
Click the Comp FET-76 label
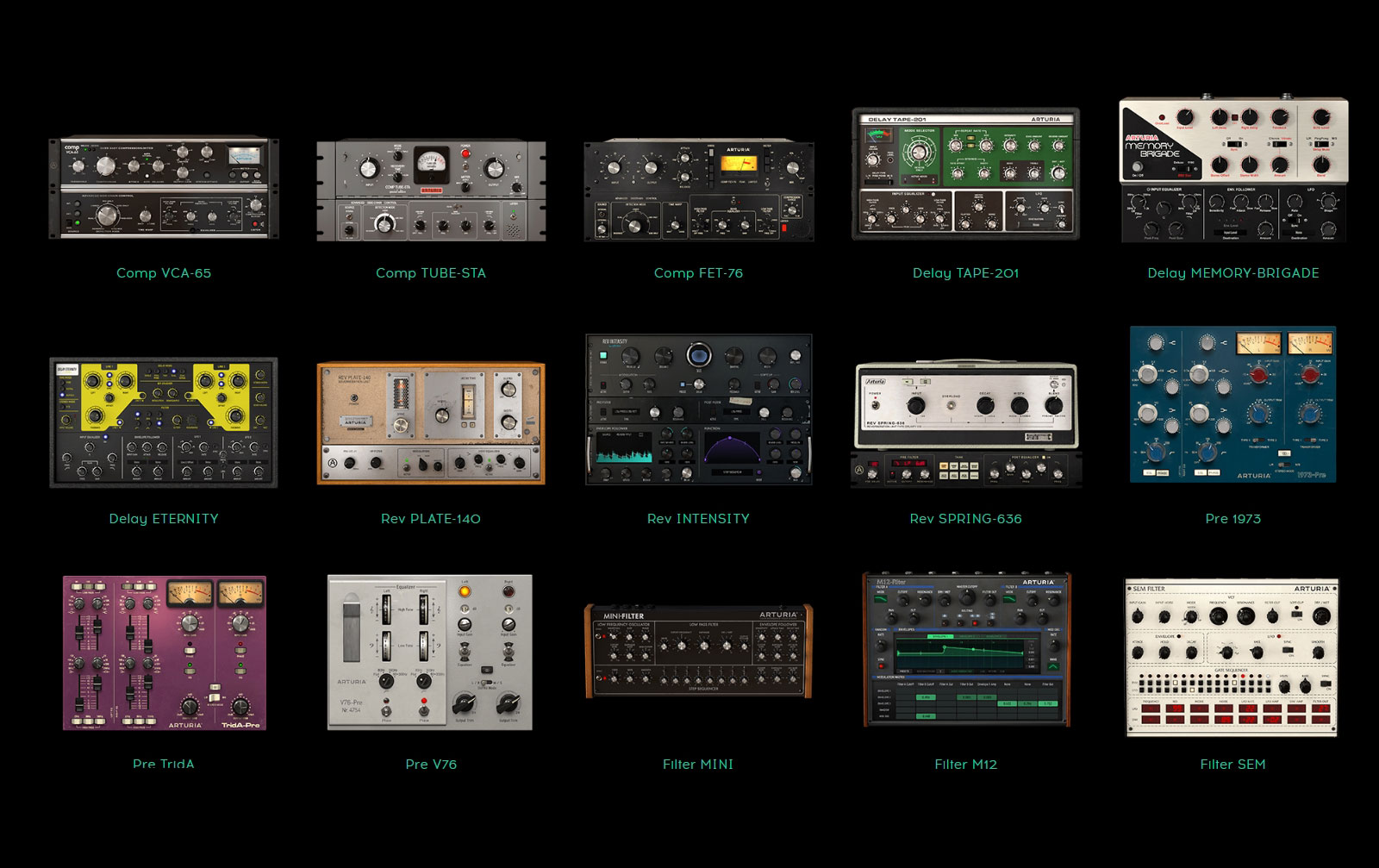(698, 273)
